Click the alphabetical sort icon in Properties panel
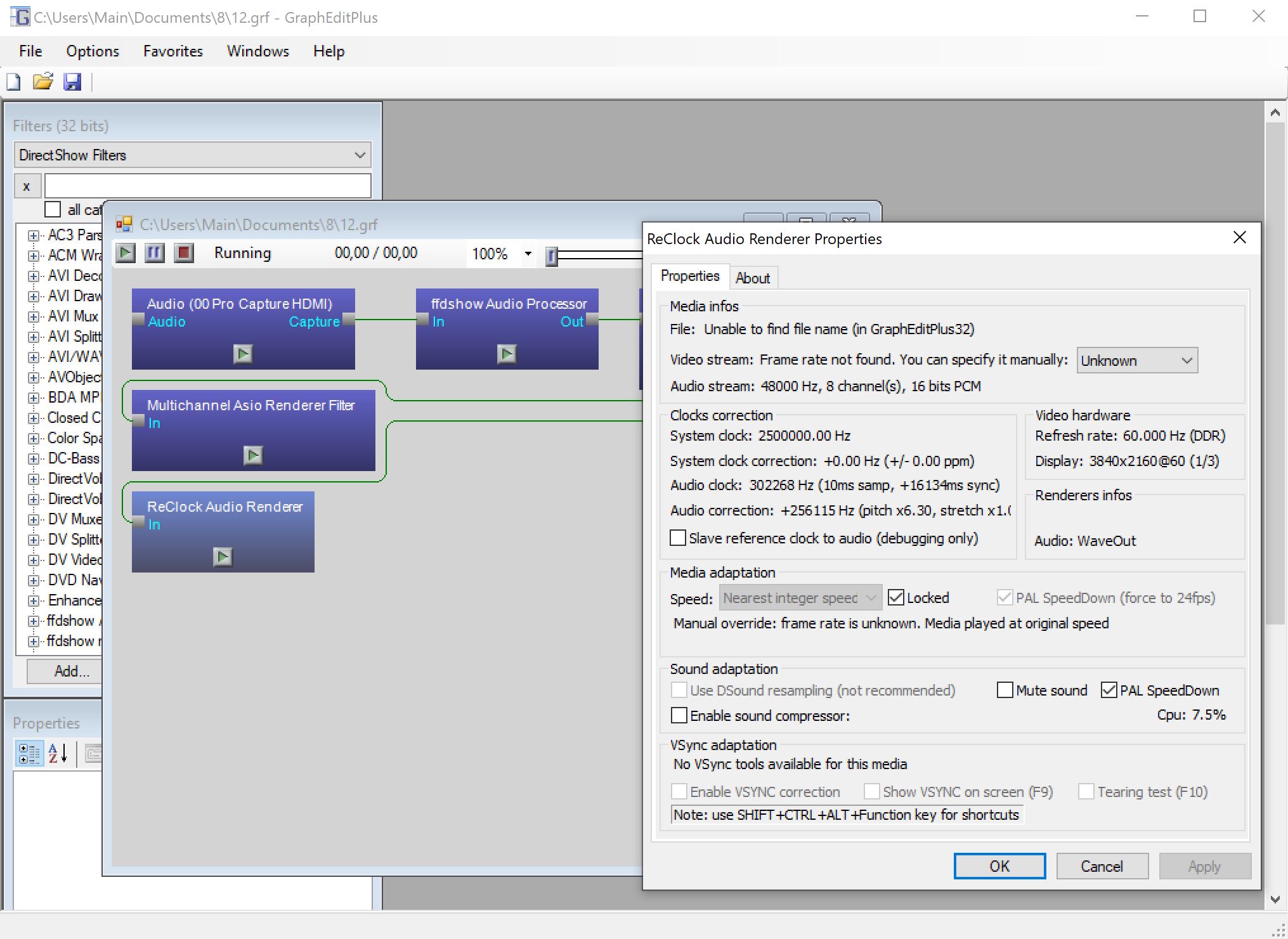 click(58, 753)
